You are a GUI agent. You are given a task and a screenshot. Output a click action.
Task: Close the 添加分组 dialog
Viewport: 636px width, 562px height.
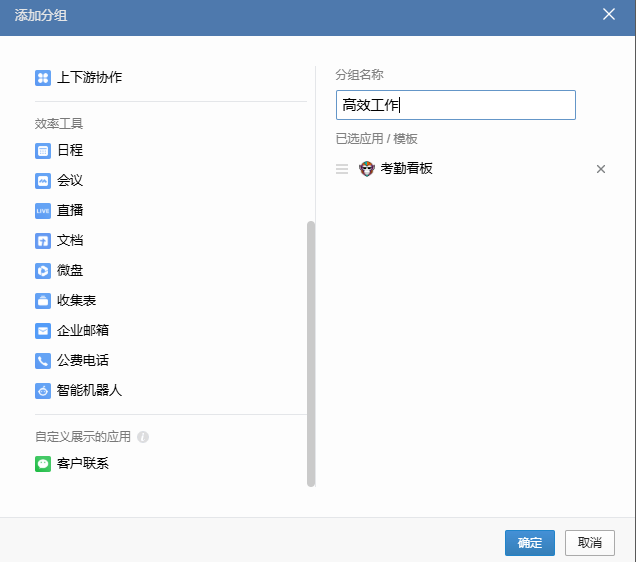tap(609, 14)
